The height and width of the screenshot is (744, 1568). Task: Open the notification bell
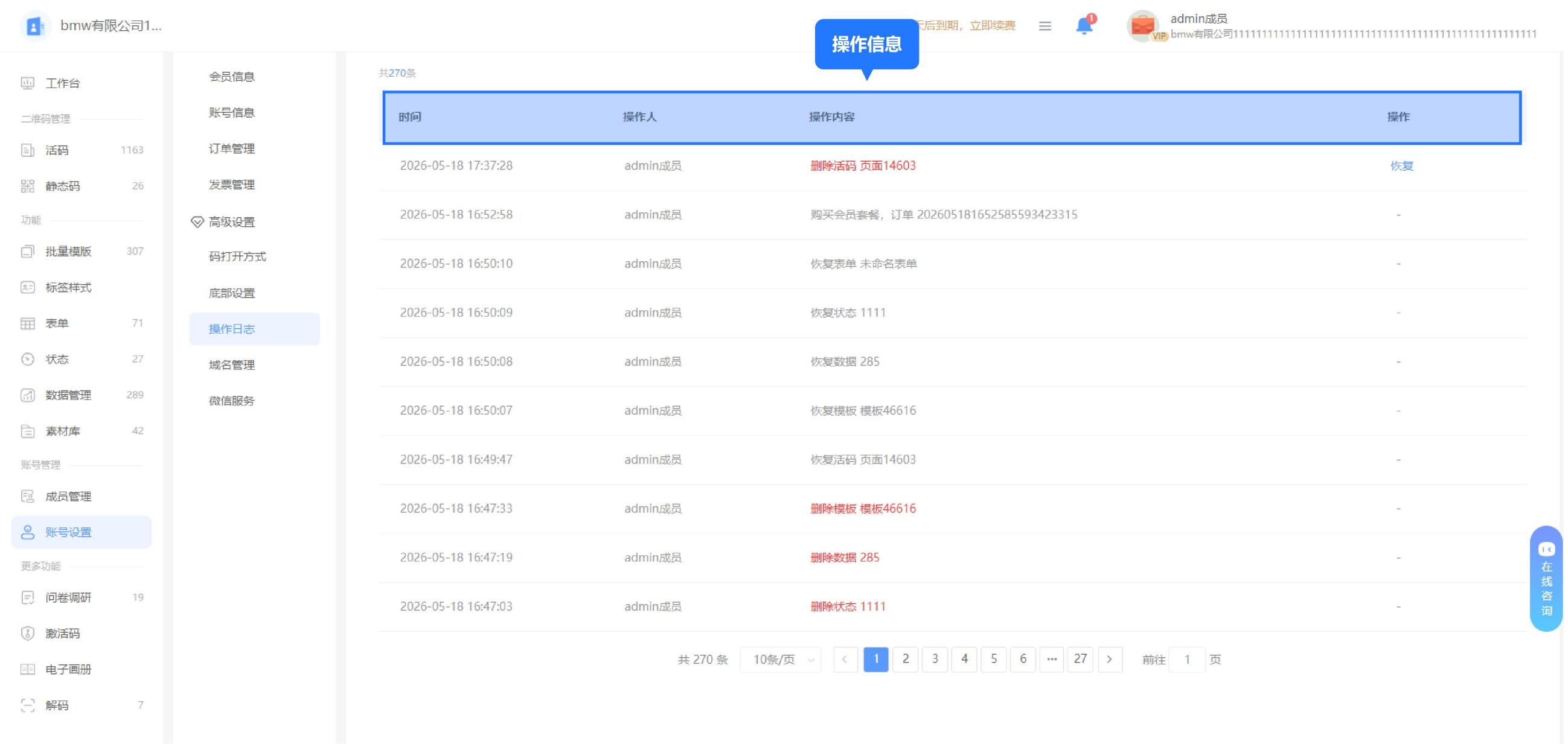coord(1084,25)
